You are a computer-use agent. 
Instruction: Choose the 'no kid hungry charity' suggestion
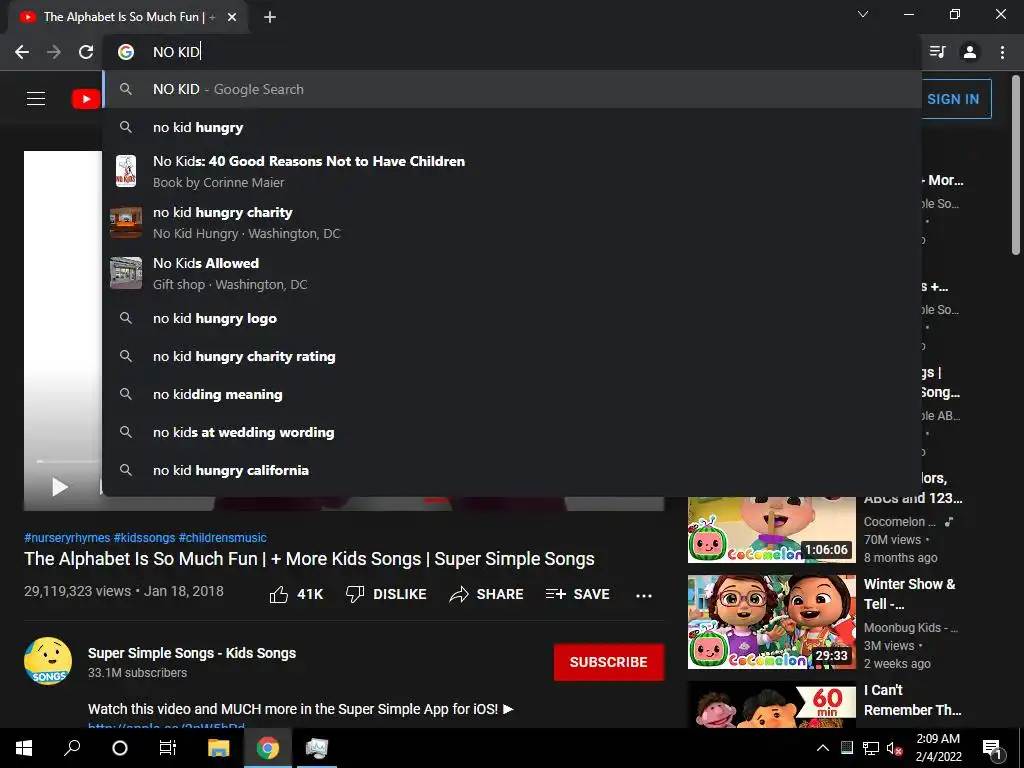(x=512, y=222)
